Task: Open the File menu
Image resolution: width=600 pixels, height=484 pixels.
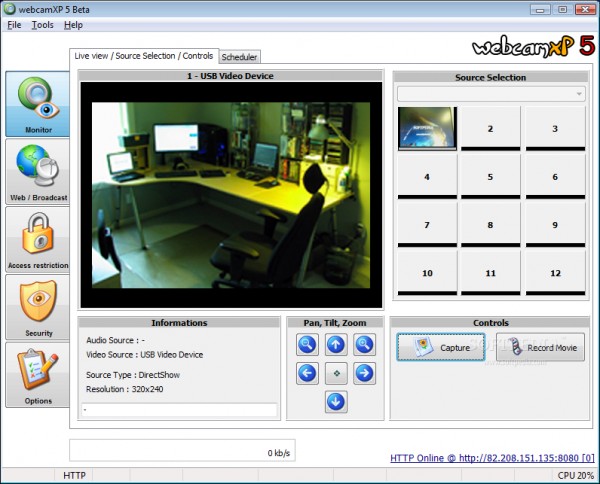Action: [x=14, y=25]
